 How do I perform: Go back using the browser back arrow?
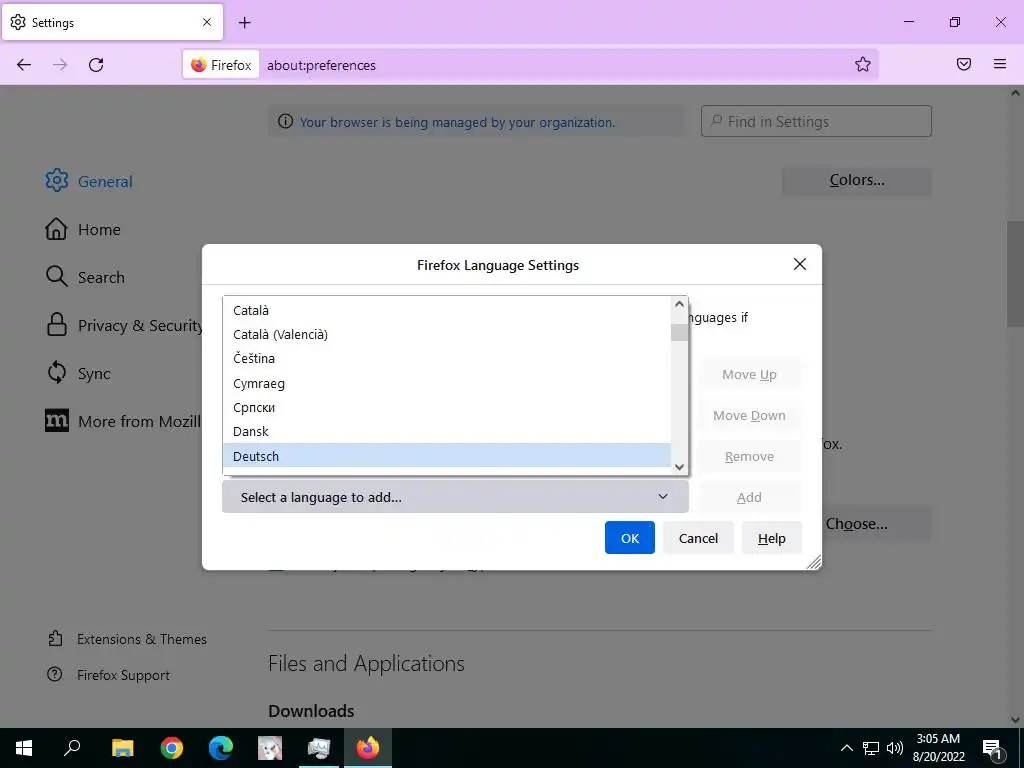point(24,65)
